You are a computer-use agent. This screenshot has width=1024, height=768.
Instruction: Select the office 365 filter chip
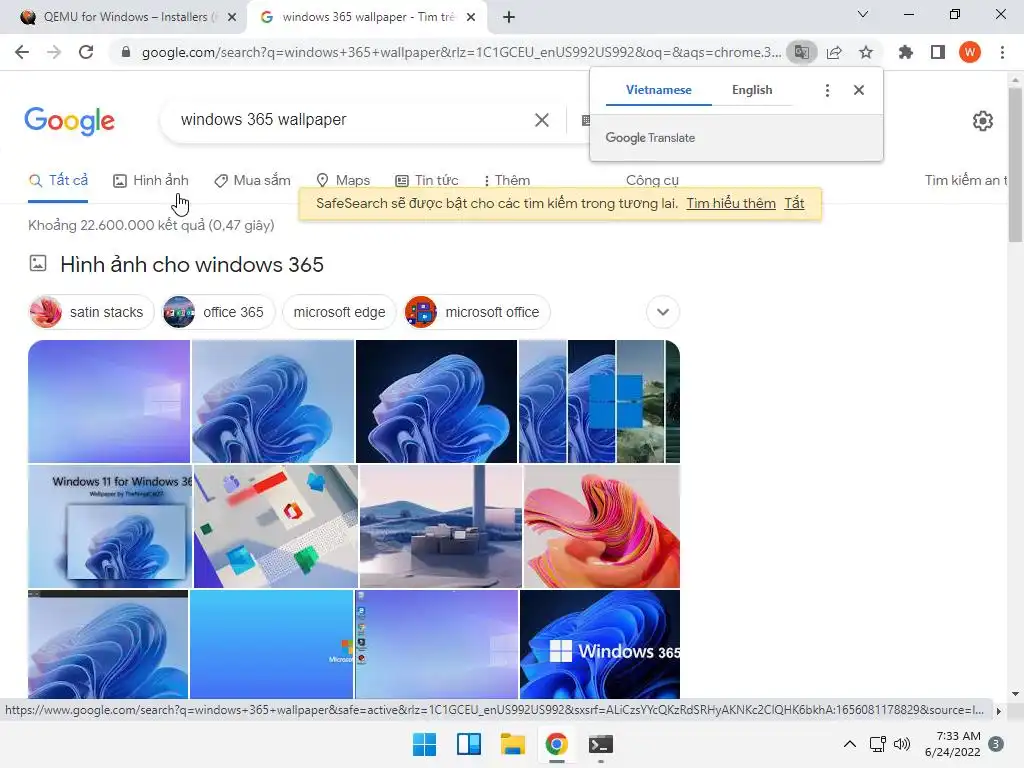tap(219, 312)
